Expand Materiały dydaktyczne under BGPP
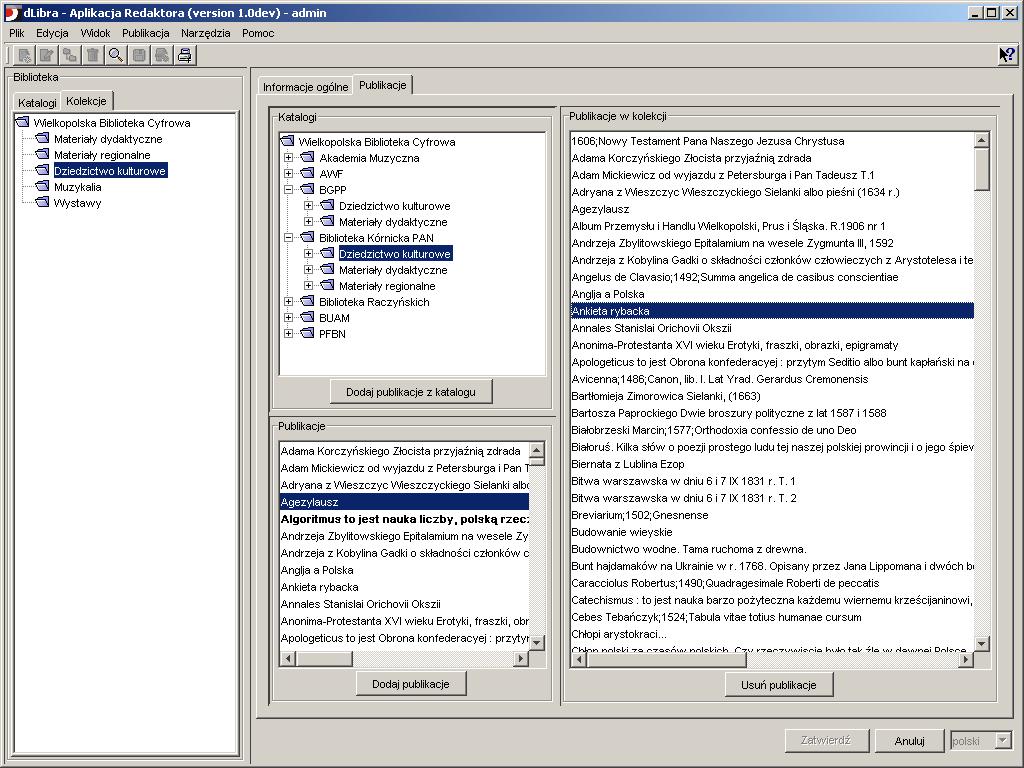1024x768 pixels. point(308,221)
